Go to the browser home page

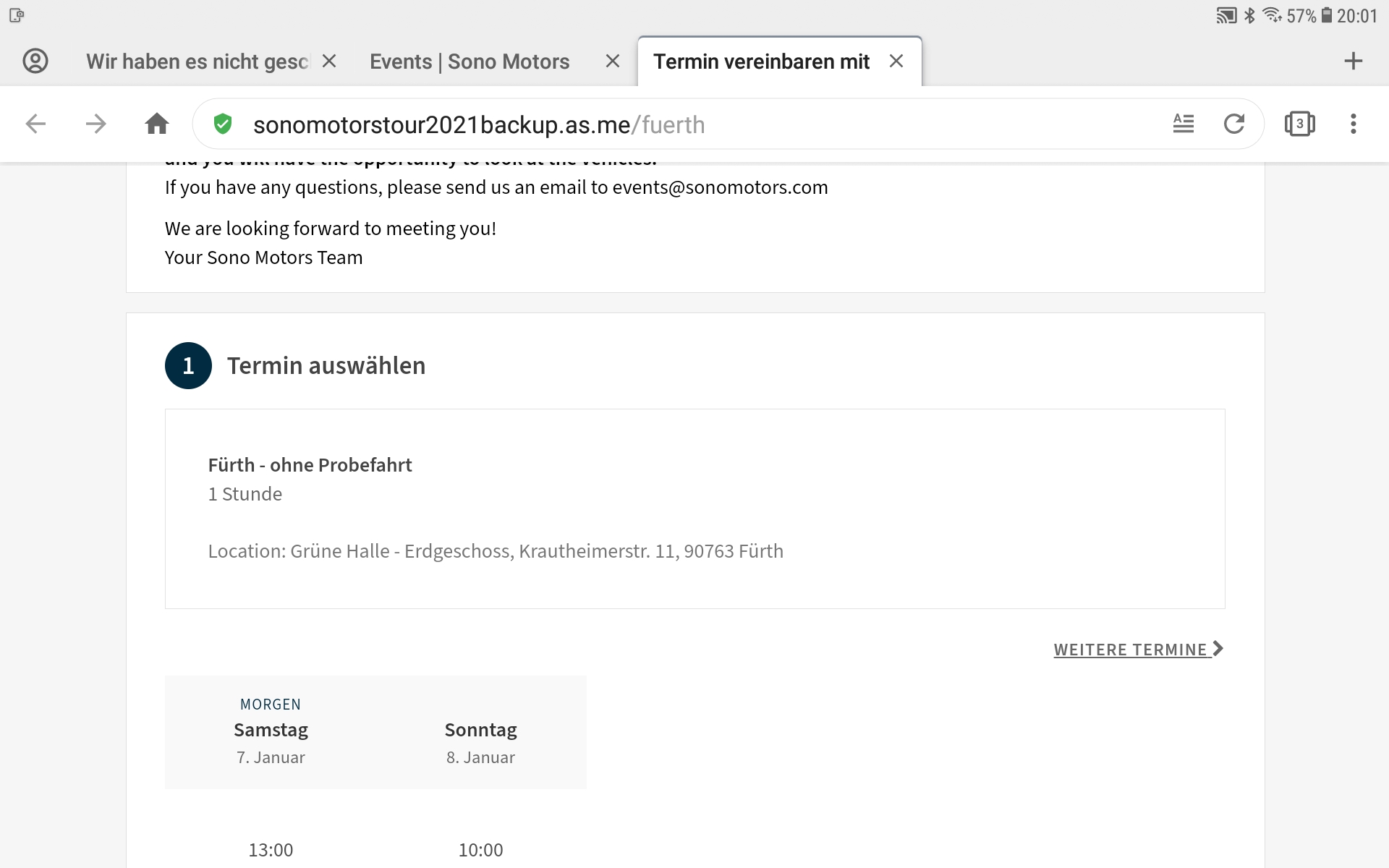click(156, 124)
